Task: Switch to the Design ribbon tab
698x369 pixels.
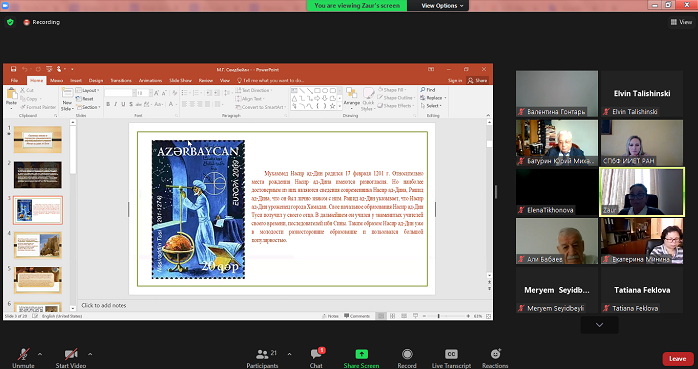Action: pyautogui.click(x=96, y=81)
